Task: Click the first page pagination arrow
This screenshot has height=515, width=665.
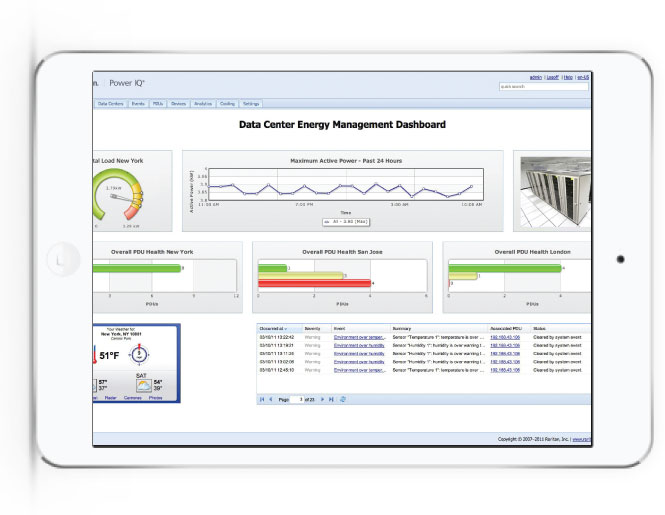Action: coord(262,399)
